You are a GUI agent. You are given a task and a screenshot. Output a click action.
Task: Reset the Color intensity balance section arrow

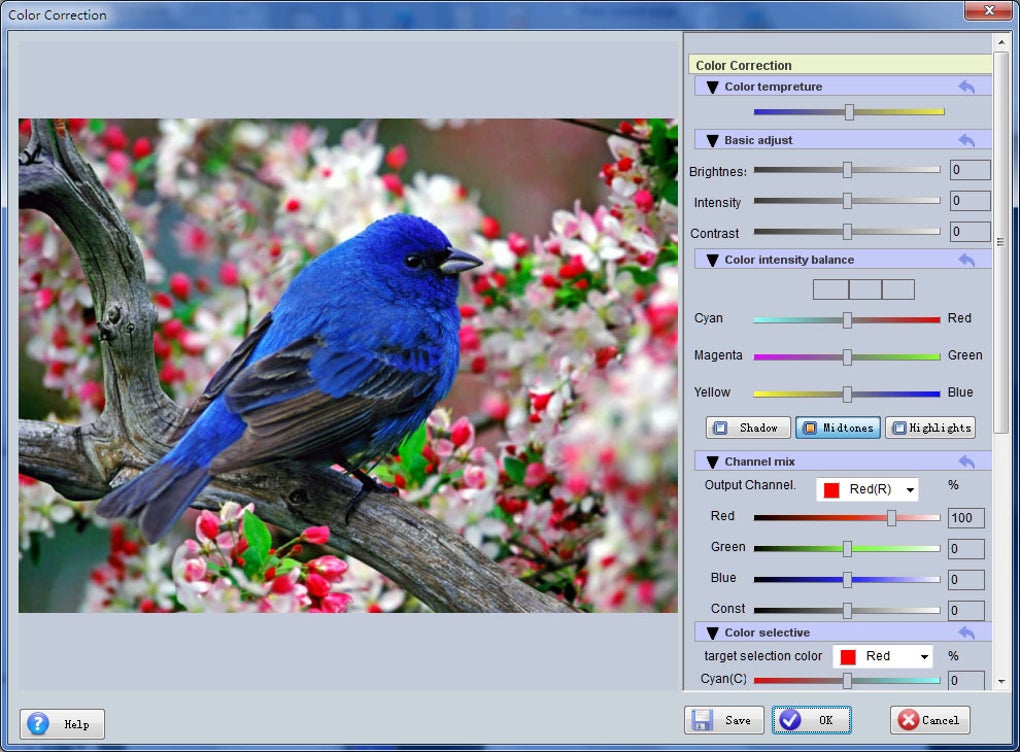(x=967, y=260)
